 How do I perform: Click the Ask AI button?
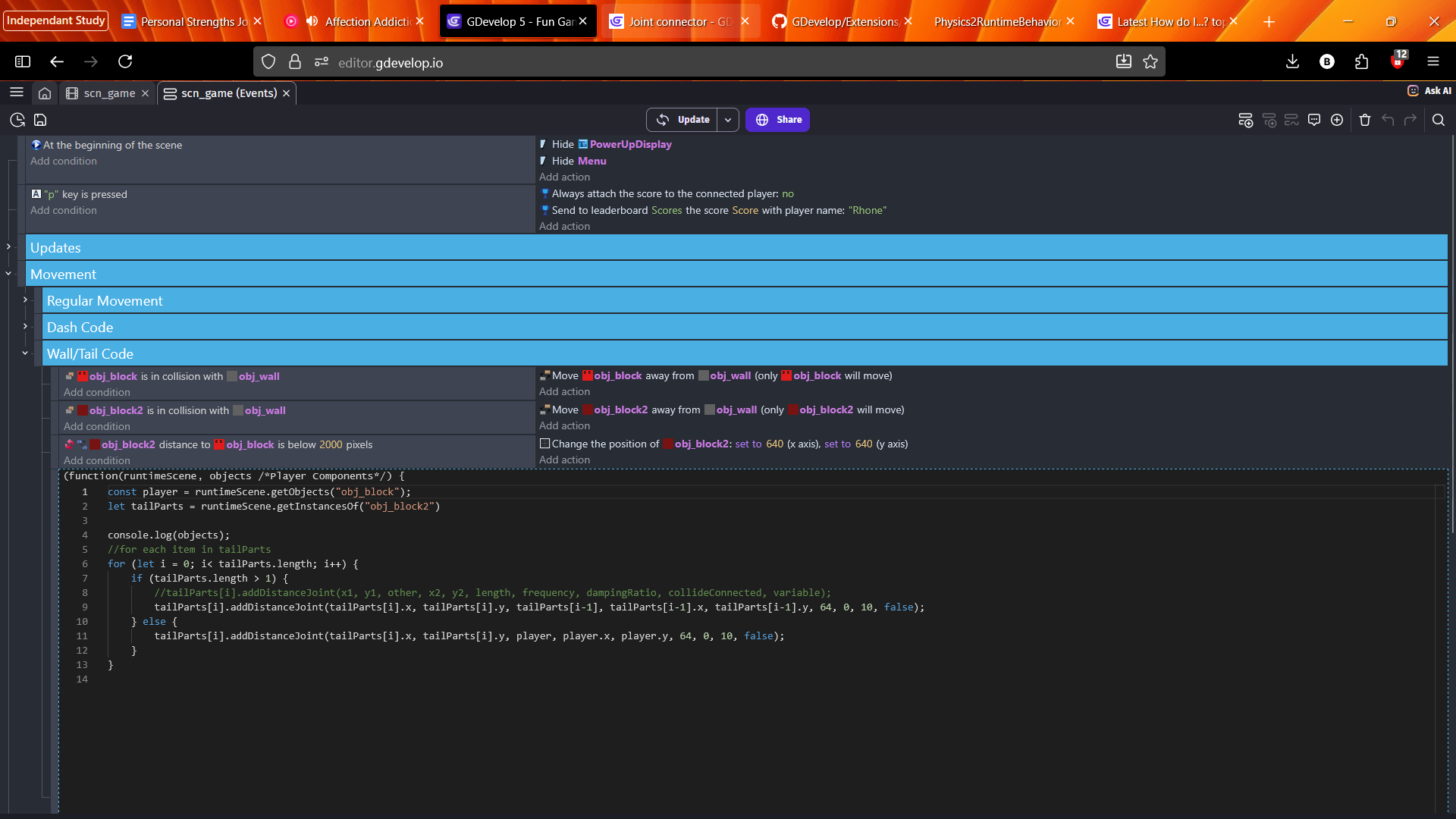[1429, 91]
